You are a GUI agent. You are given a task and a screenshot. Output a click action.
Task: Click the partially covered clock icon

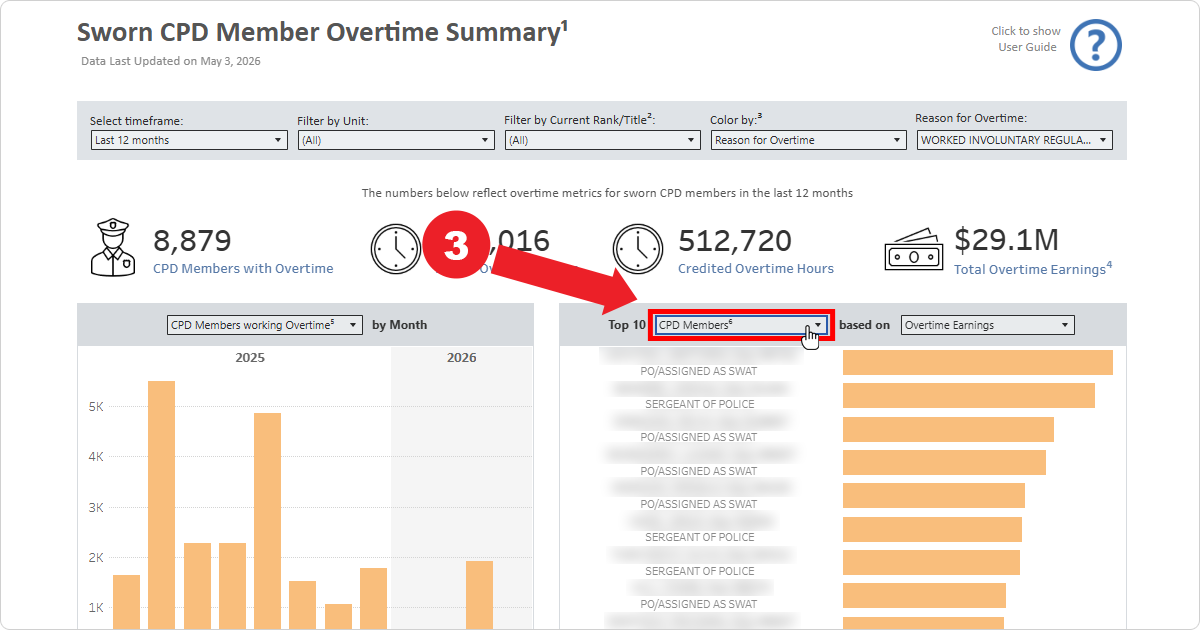397,249
